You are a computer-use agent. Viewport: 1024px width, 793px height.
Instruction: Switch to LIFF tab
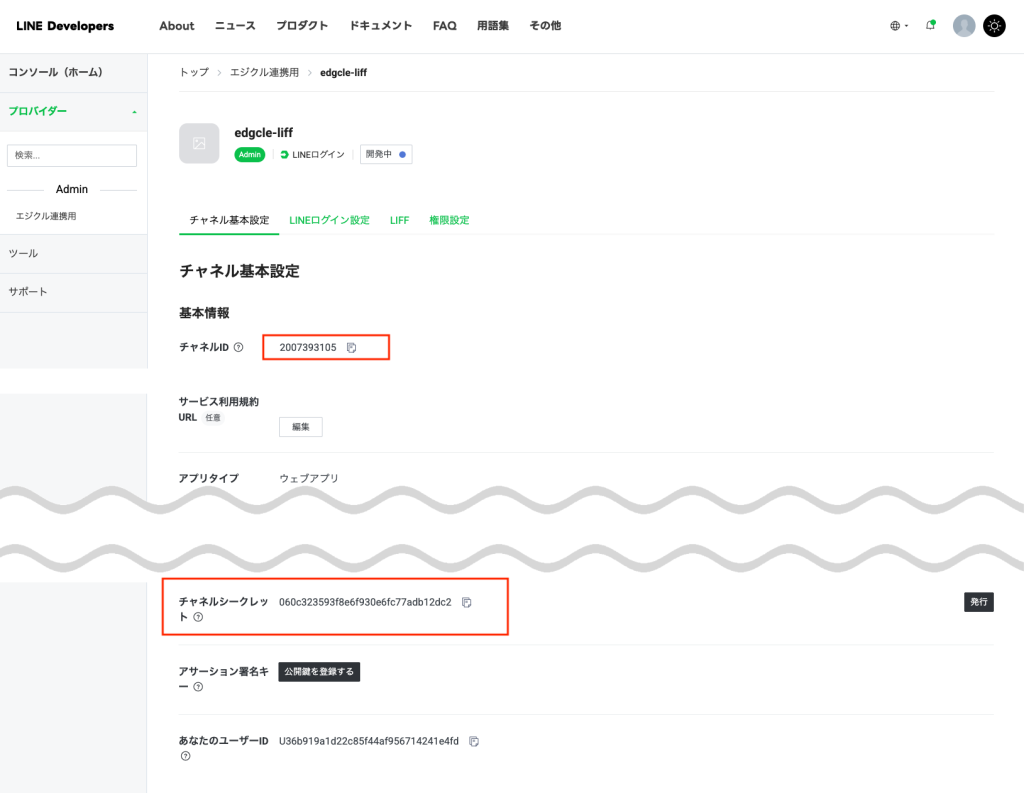point(399,220)
